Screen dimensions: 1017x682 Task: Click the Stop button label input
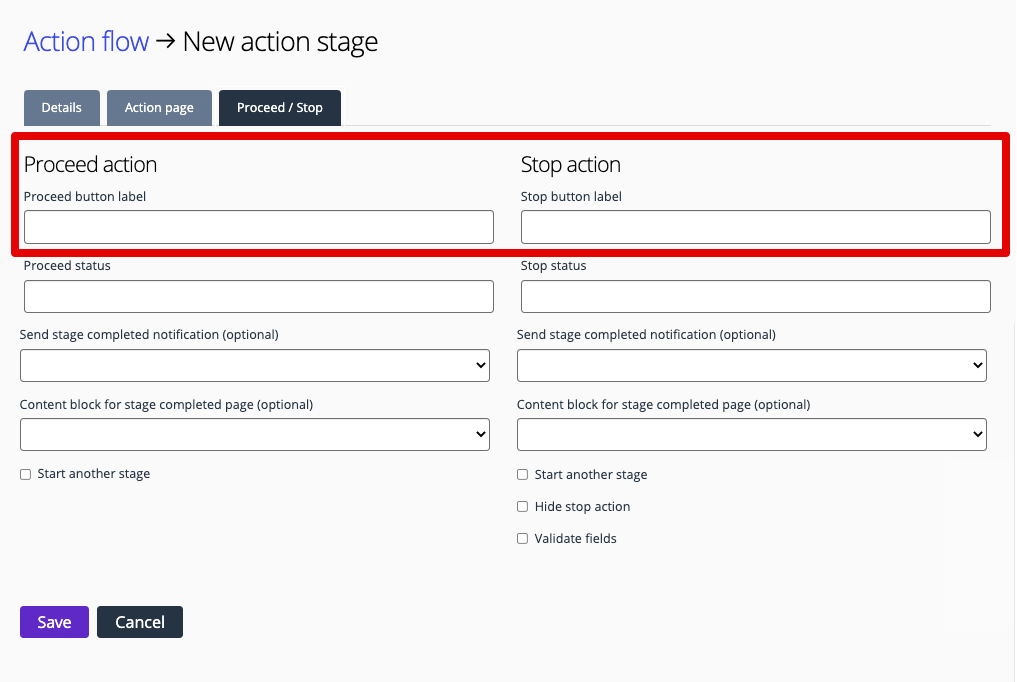pos(754,227)
